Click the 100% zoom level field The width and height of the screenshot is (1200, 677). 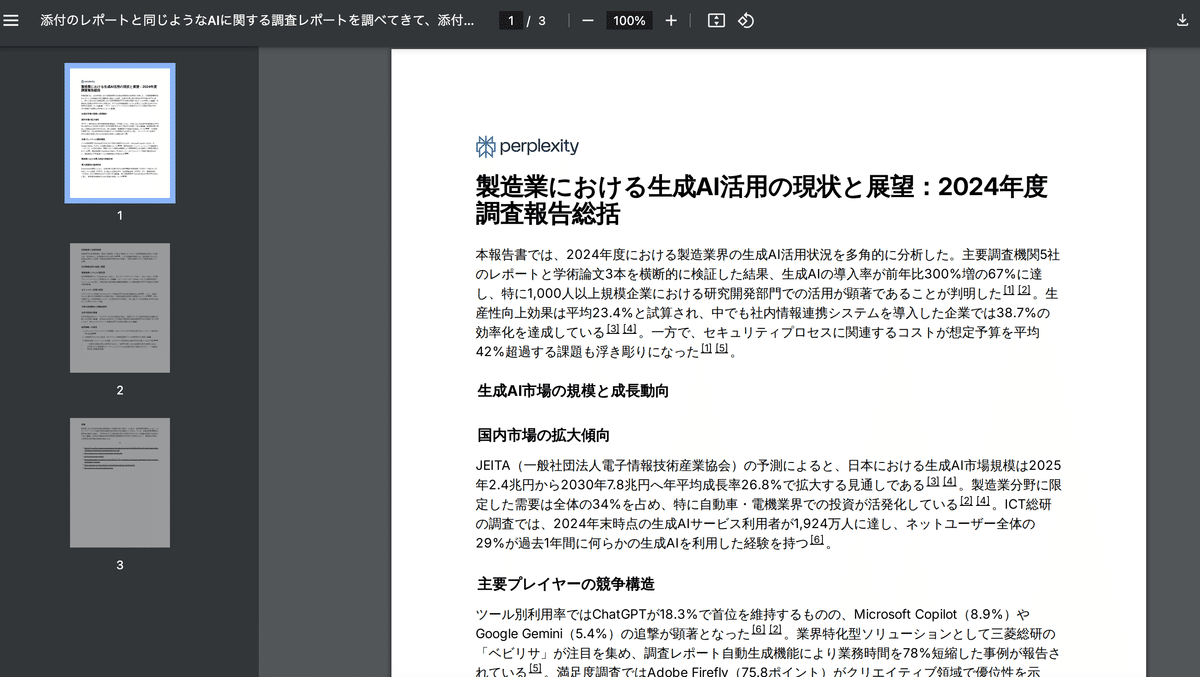coord(629,21)
